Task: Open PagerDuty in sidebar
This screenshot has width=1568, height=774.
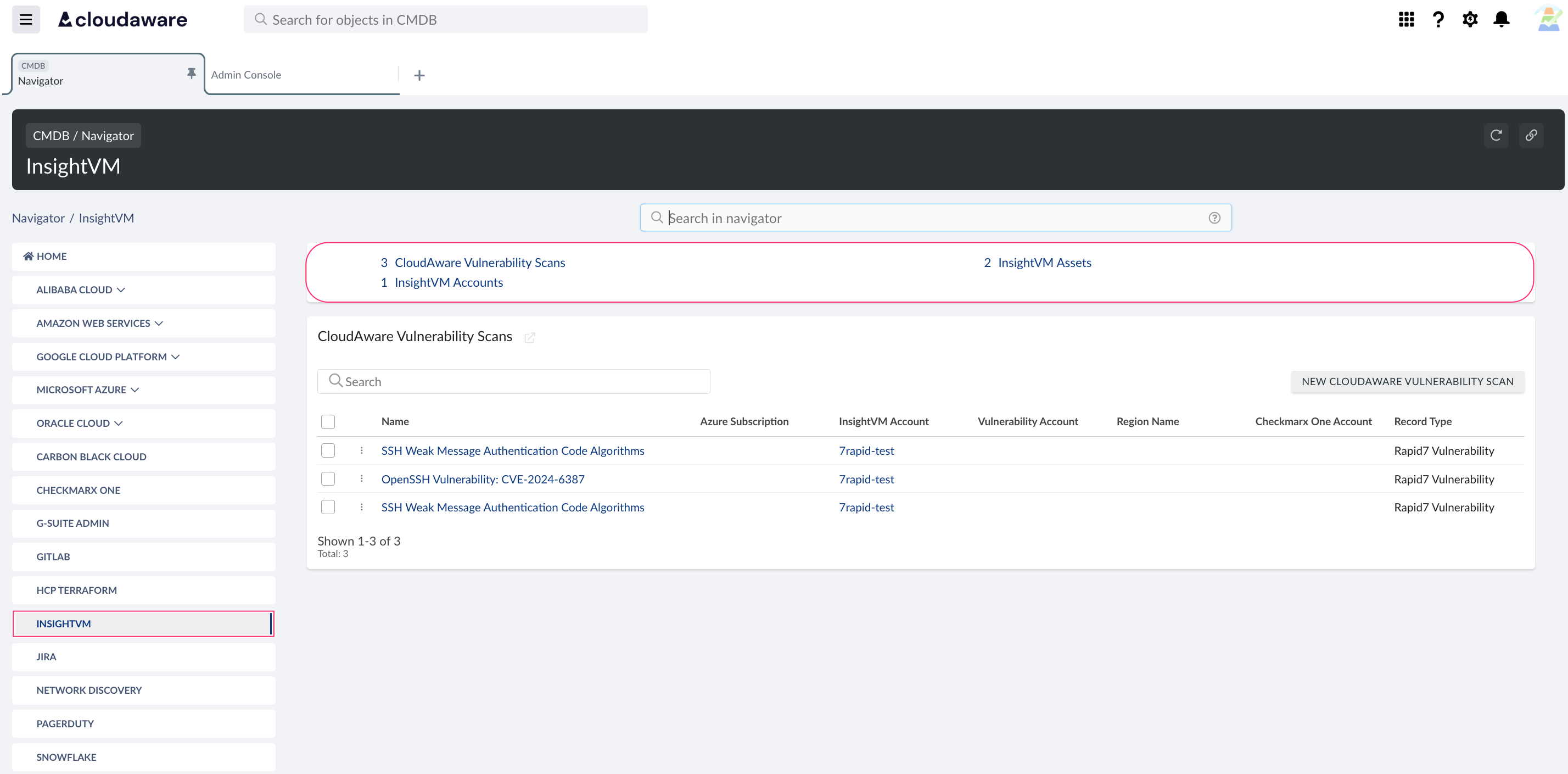Action: [144, 723]
